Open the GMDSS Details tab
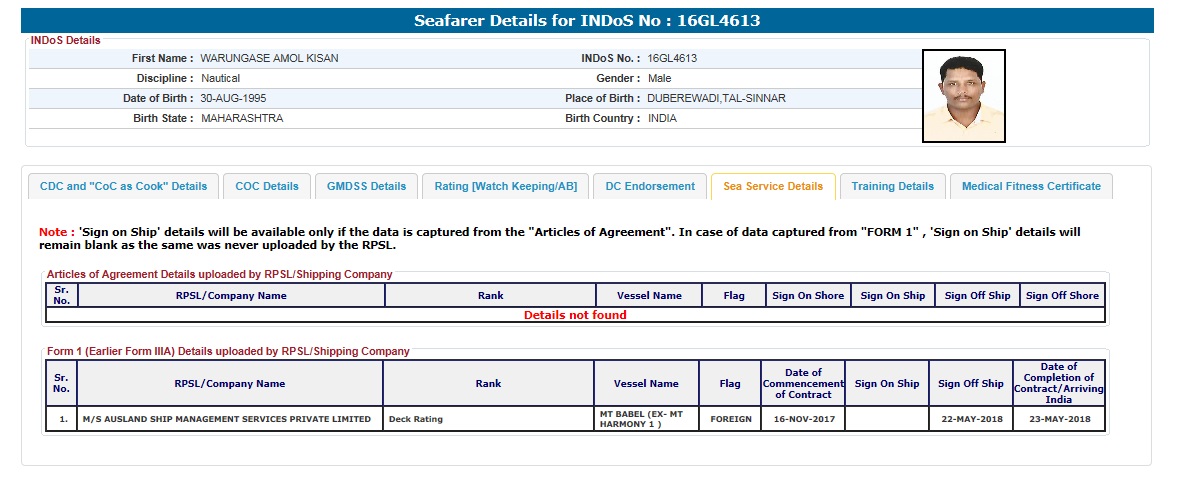Screen dimensions: 1181x483 pyautogui.click(x=367, y=186)
